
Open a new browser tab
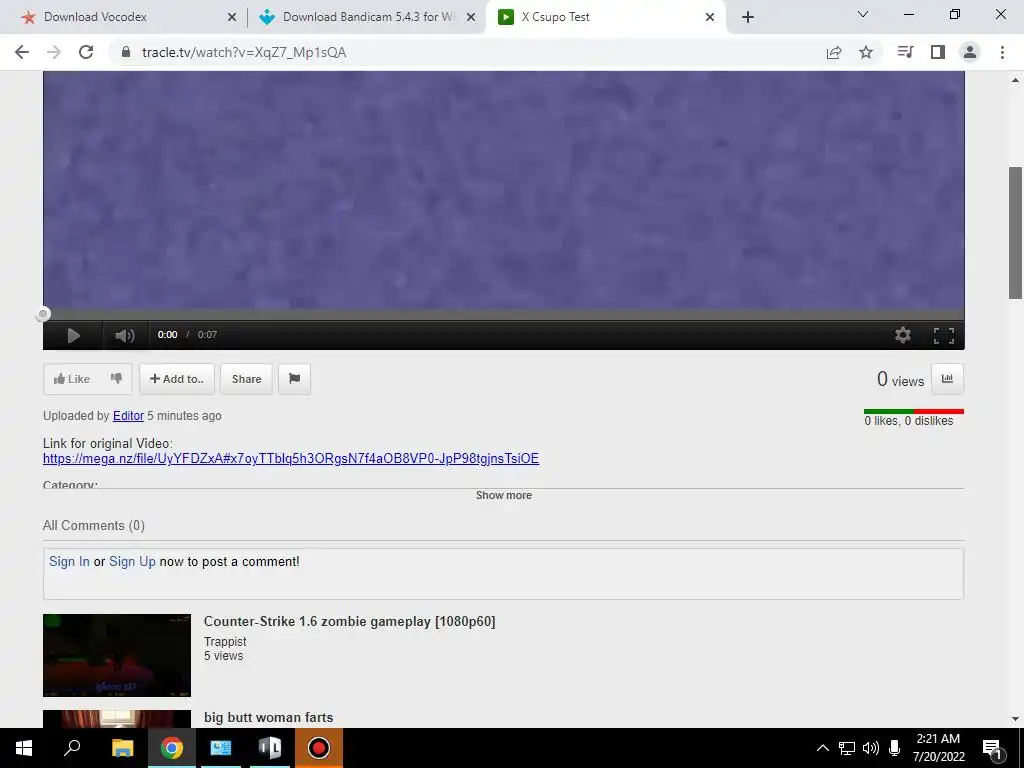click(748, 18)
